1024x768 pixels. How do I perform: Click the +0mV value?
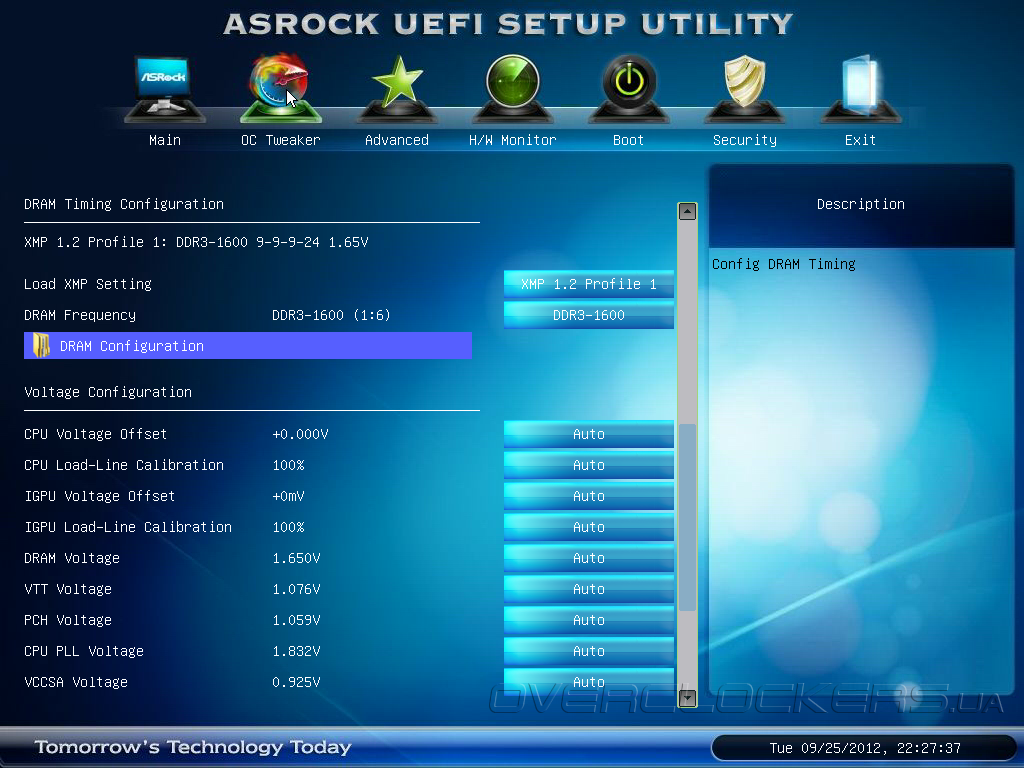(288, 496)
